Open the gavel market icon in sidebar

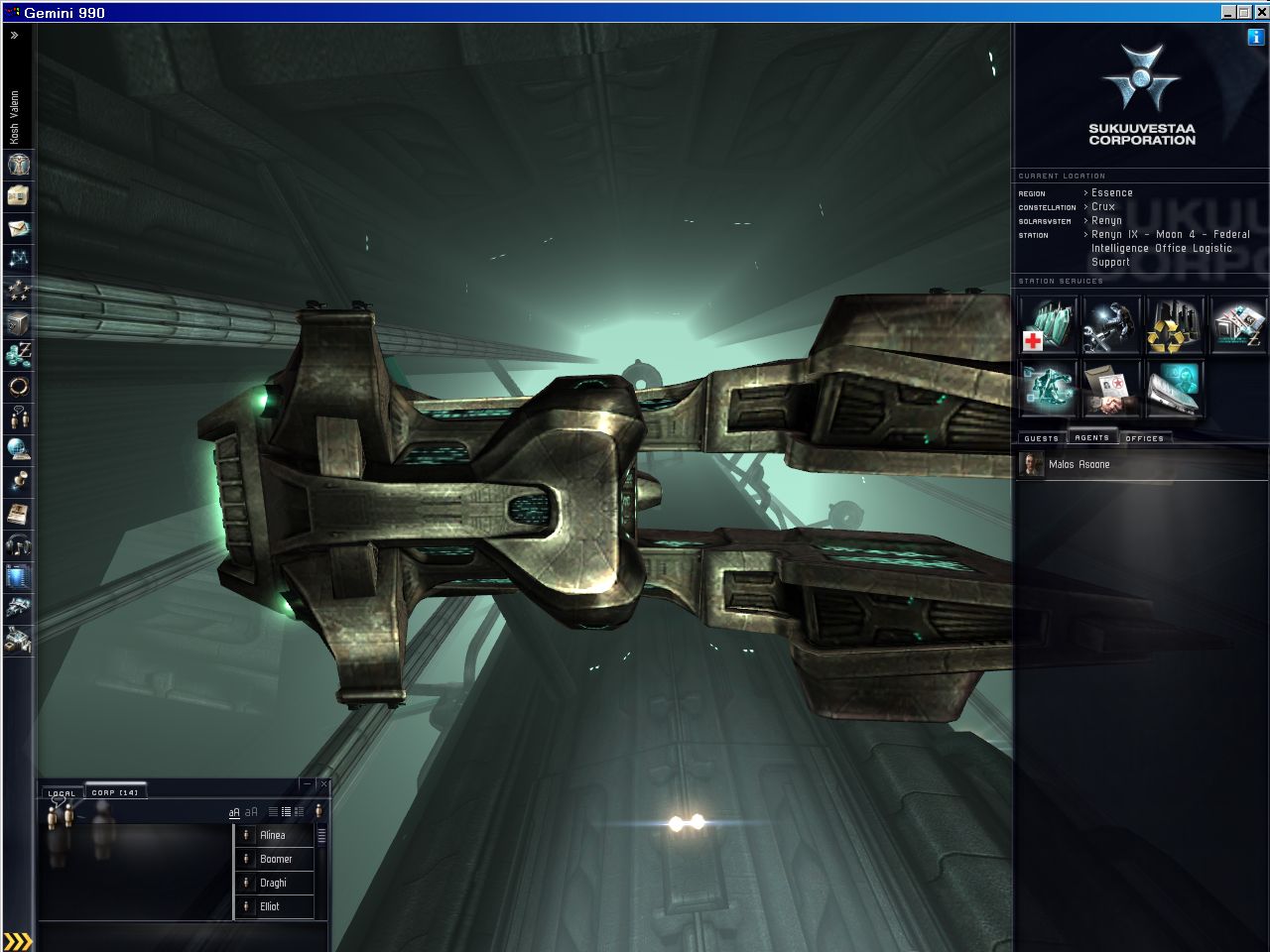coord(18,481)
